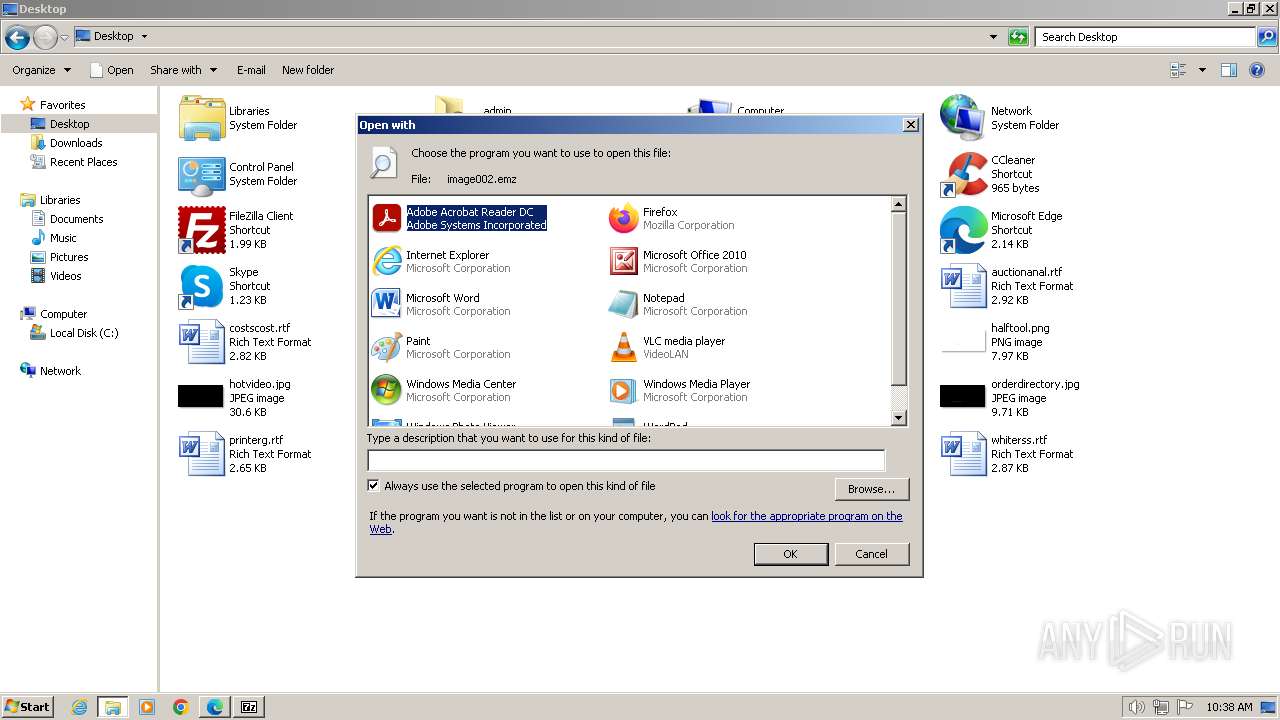Select the Libraries system folder icon
This screenshot has height=720, width=1280.
[201, 118]
